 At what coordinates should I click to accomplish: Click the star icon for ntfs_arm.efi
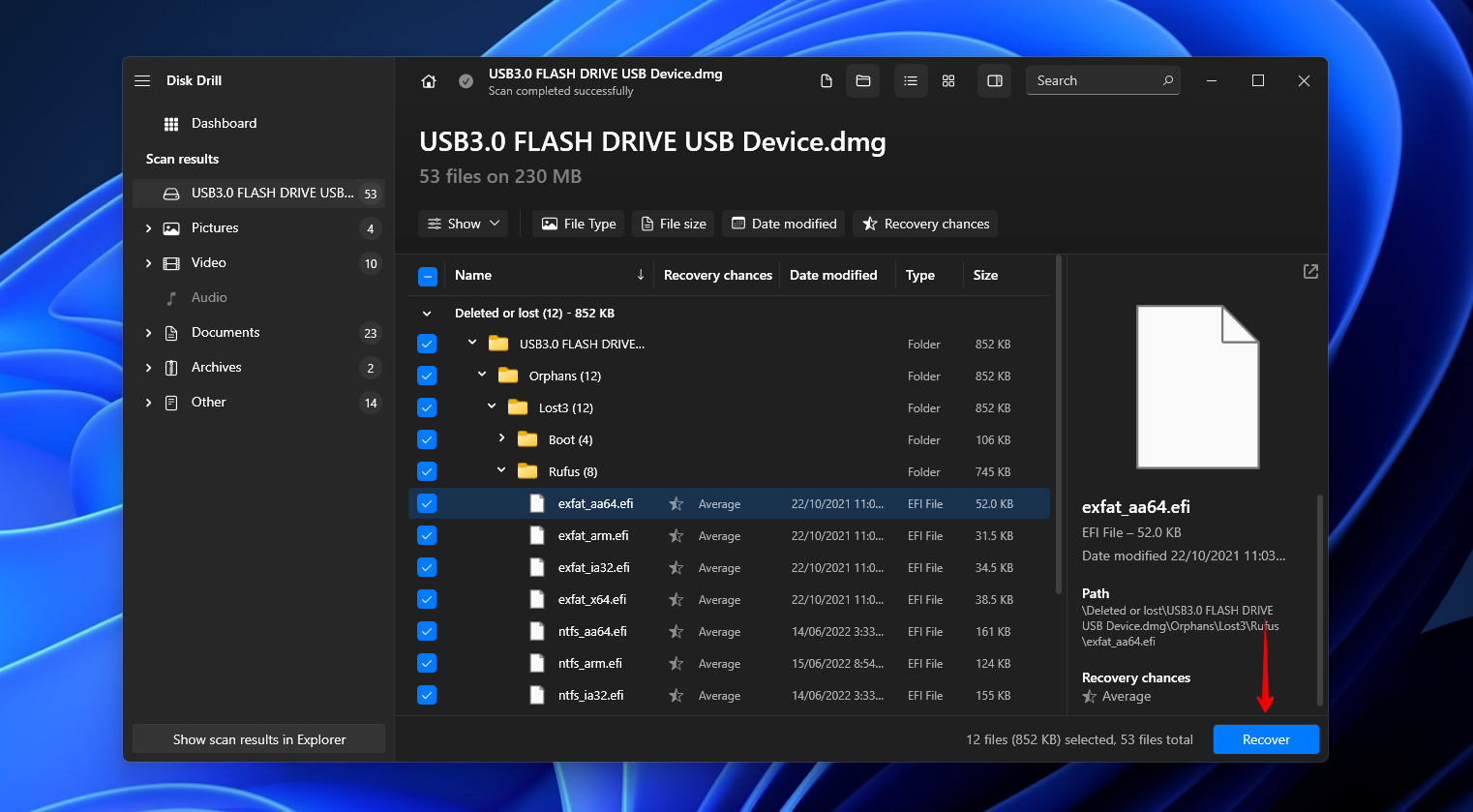pyautogui.click(x=676, y=664)
